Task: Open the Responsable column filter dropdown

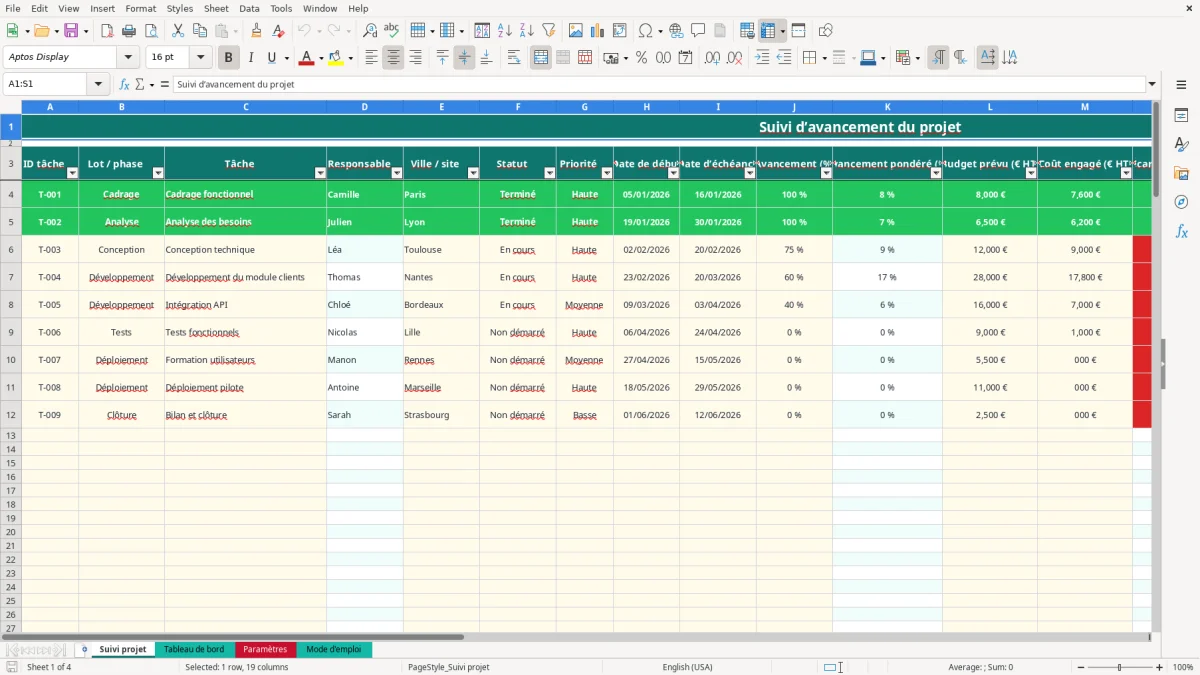Action: (397, 173)
